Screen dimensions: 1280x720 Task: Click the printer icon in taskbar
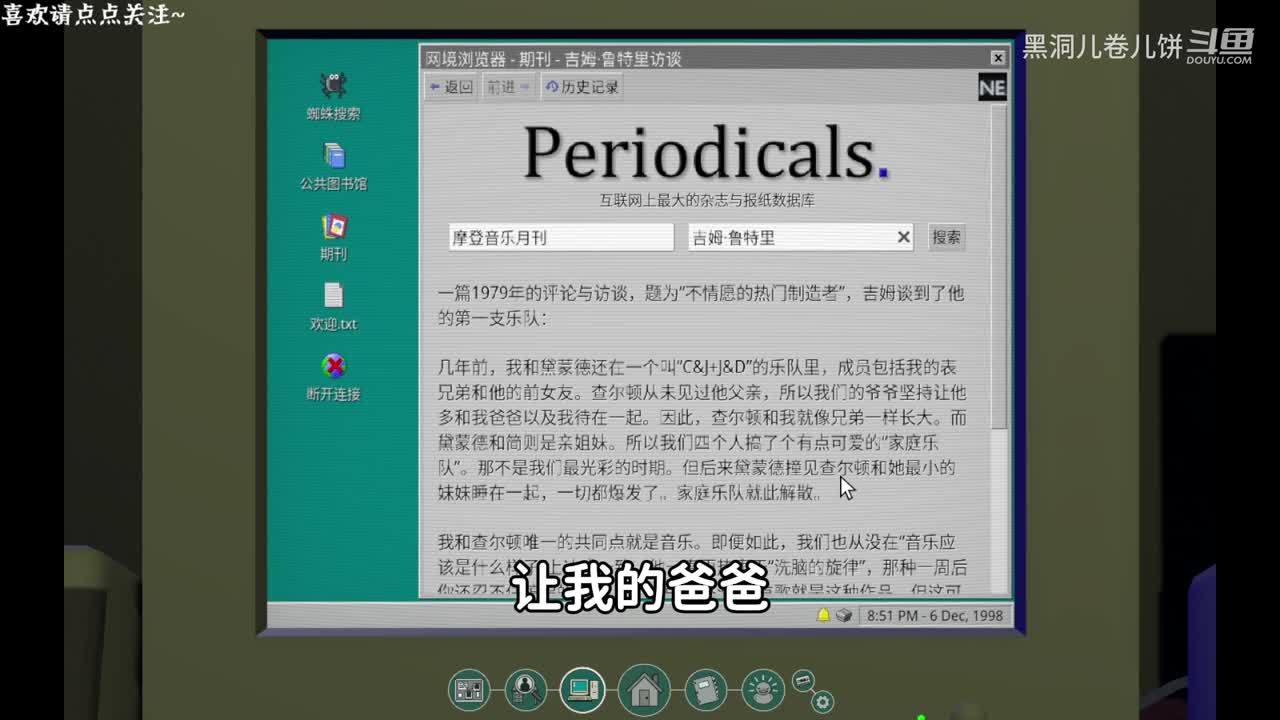844,615
